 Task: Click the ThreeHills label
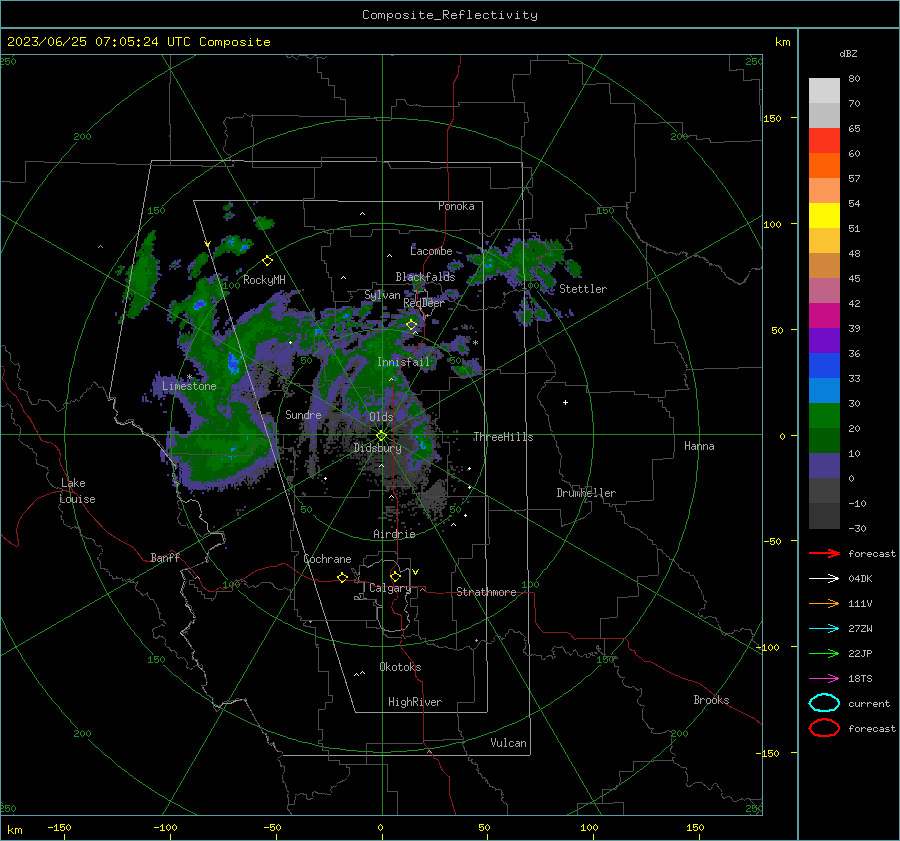(x=503, y=437)
